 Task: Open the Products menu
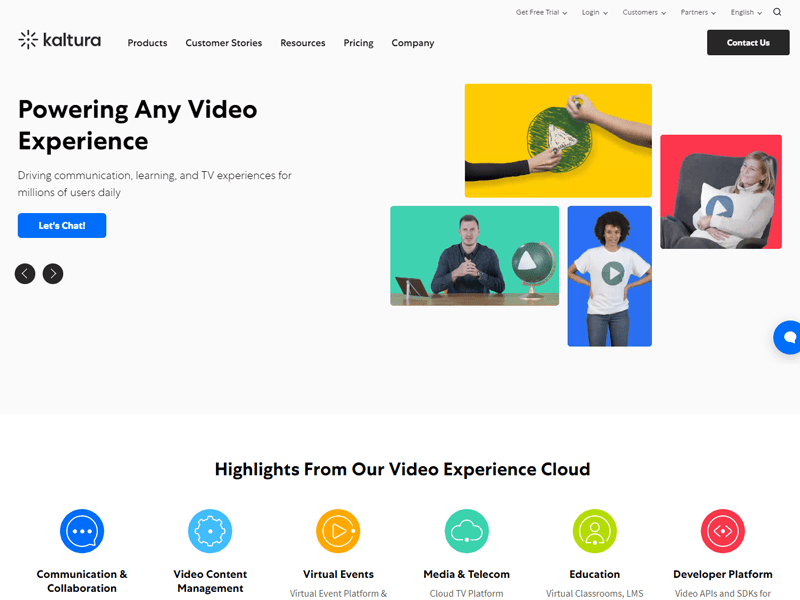pos(147,43)
